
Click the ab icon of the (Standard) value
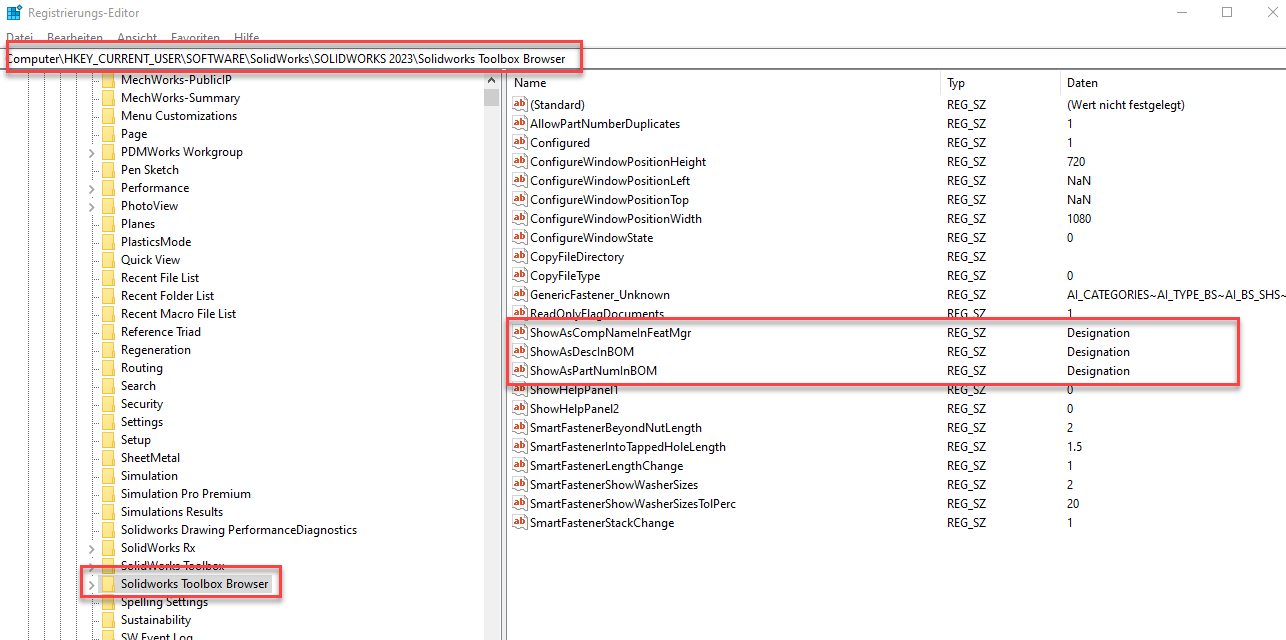(x=519, y=105)
